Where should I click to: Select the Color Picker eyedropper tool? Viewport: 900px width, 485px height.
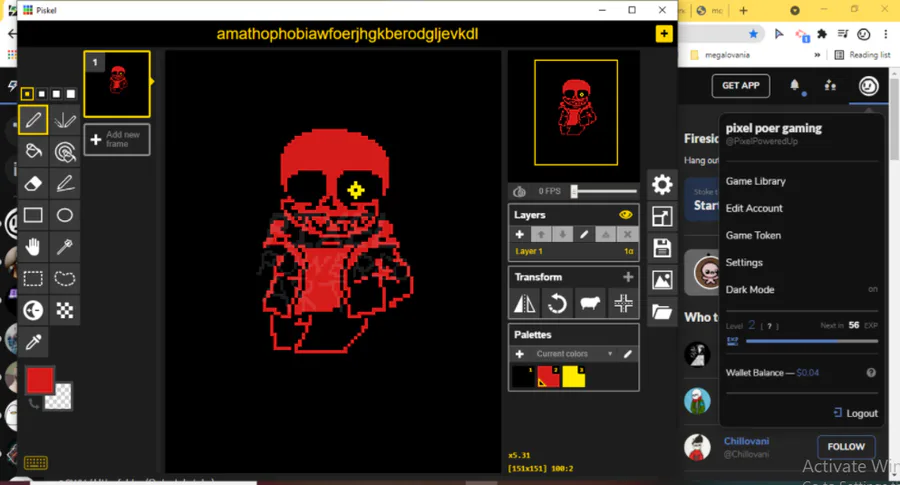point(33,342)
